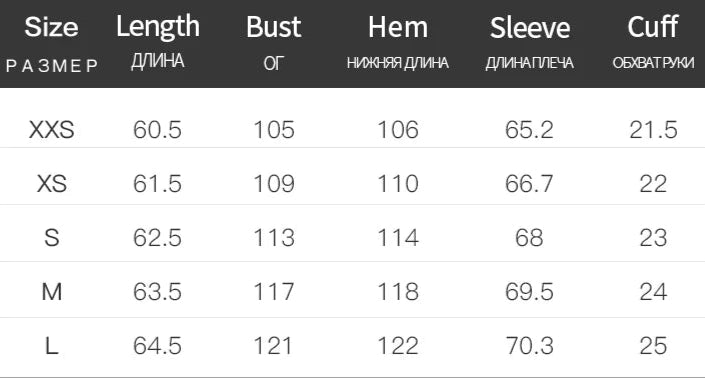Click the РАЗМЕР subtitle text
The image size is (705, 378).
[52, 66]
